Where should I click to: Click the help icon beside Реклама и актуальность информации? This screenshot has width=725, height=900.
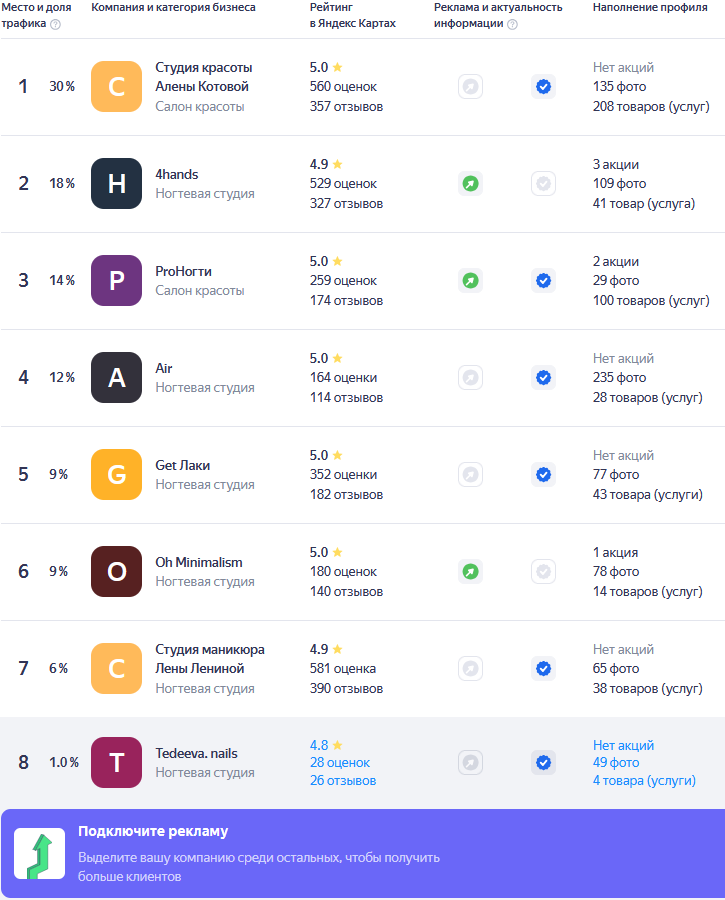pyautogui.click(x=513, y=24)
